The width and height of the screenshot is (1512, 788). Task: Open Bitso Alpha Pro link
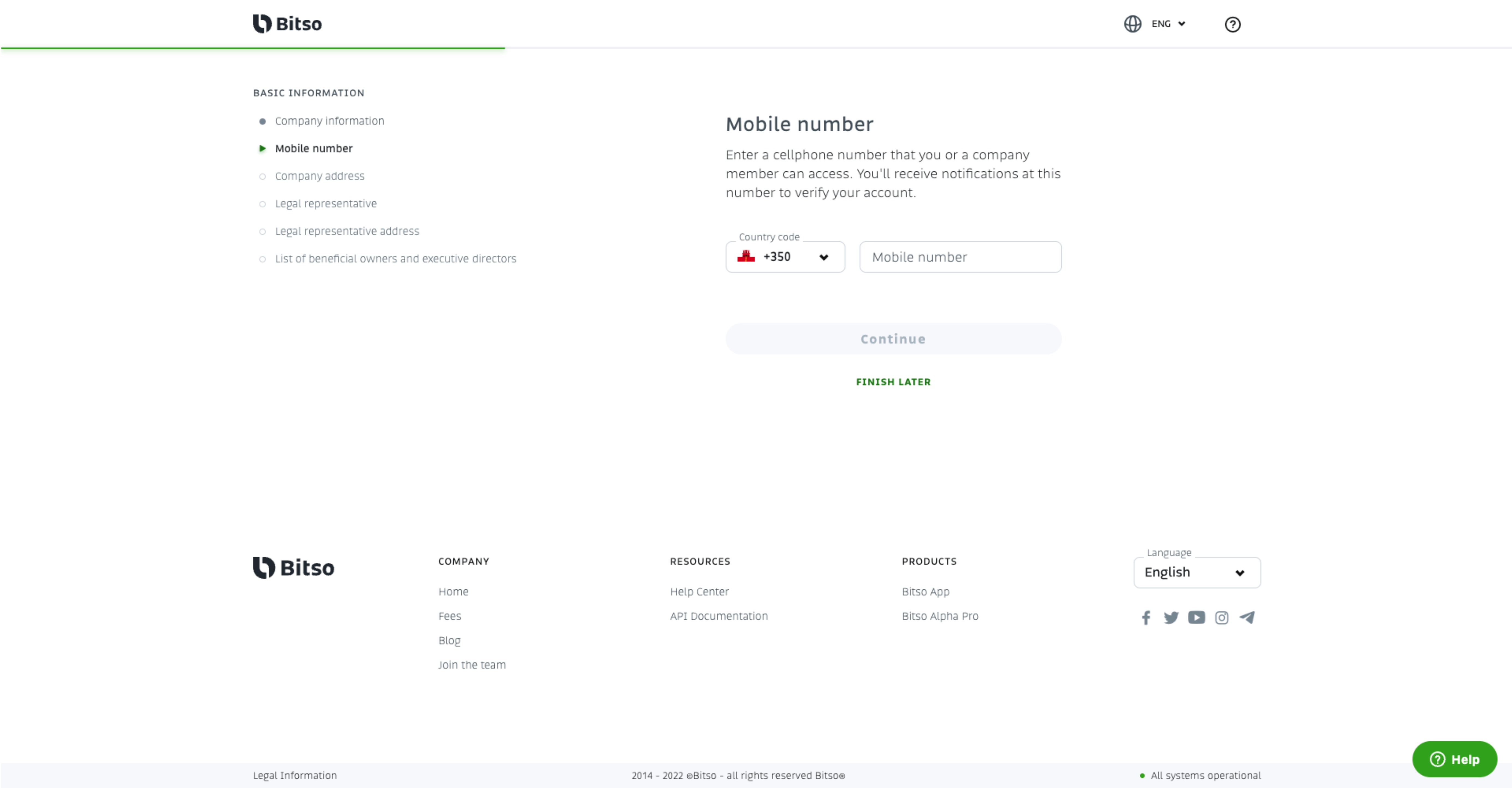tap(940, 616)
